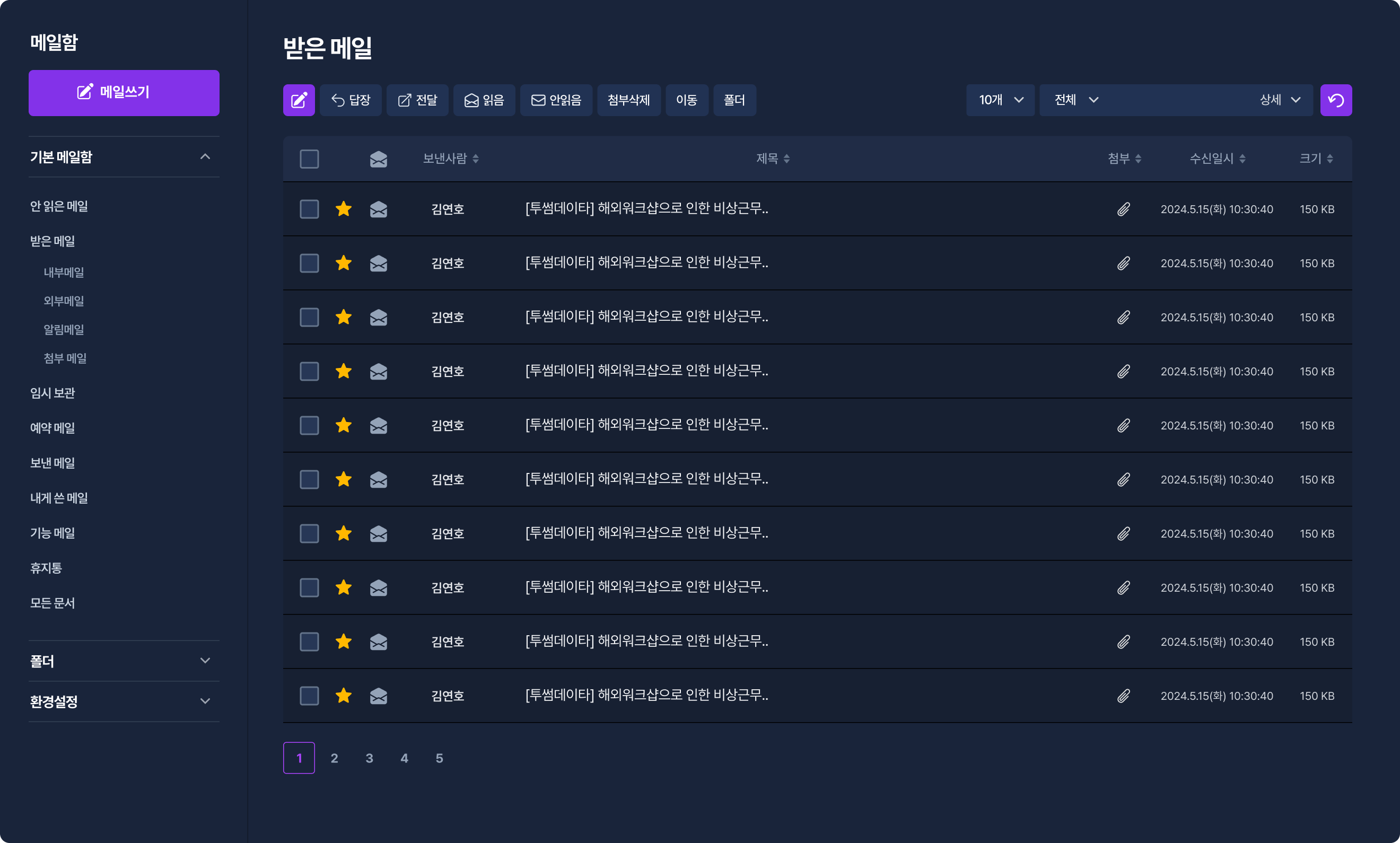Expand the 환경설정 section

point(205,701)
